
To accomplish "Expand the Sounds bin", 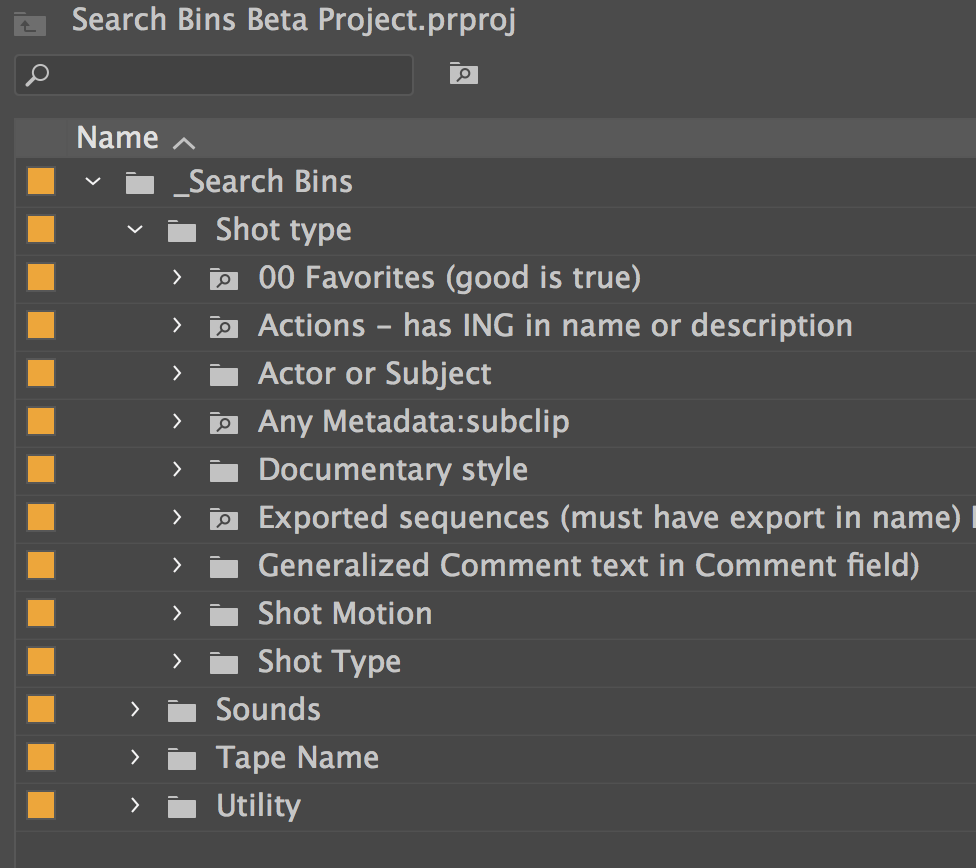I will (x=135, y=709).
